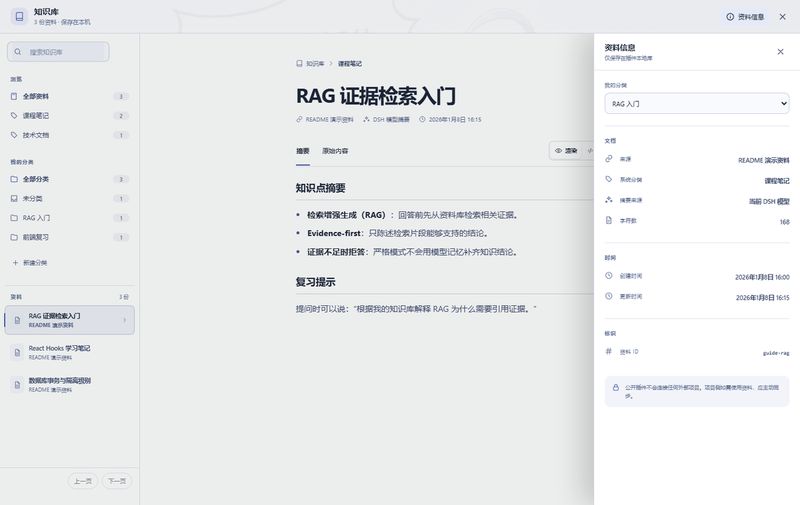Click the folder icon beside RAG 入门
This screenshot has height=505, width=800.
[x=14, y=218]
